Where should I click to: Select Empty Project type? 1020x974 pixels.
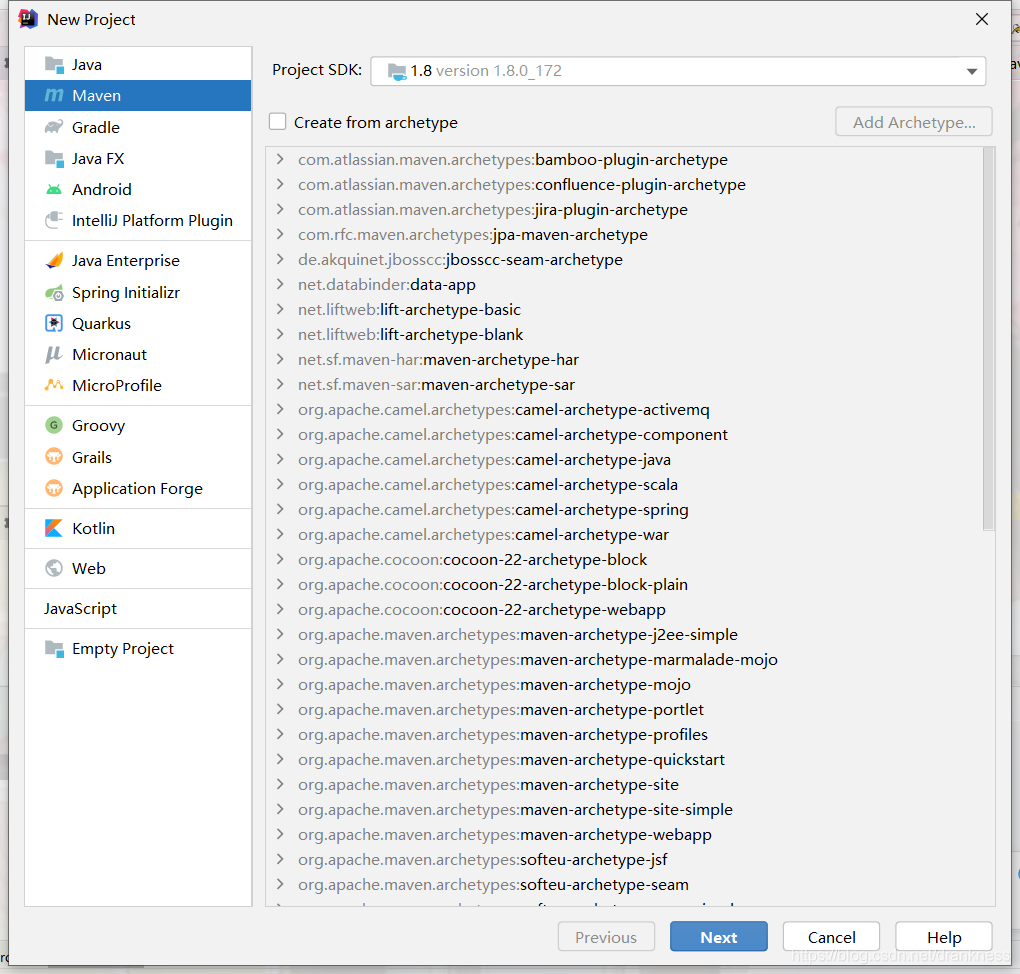coord(138,649)
